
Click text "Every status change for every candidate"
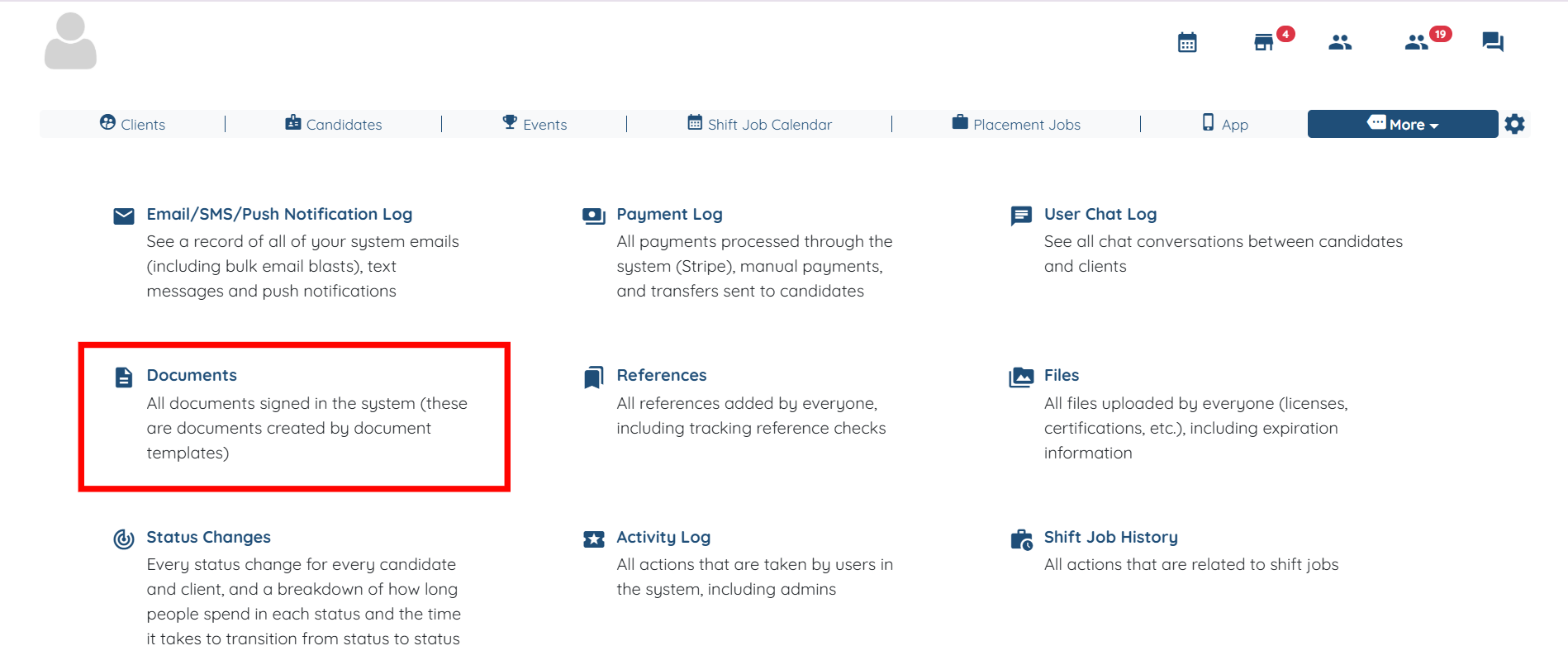point(302,564)
